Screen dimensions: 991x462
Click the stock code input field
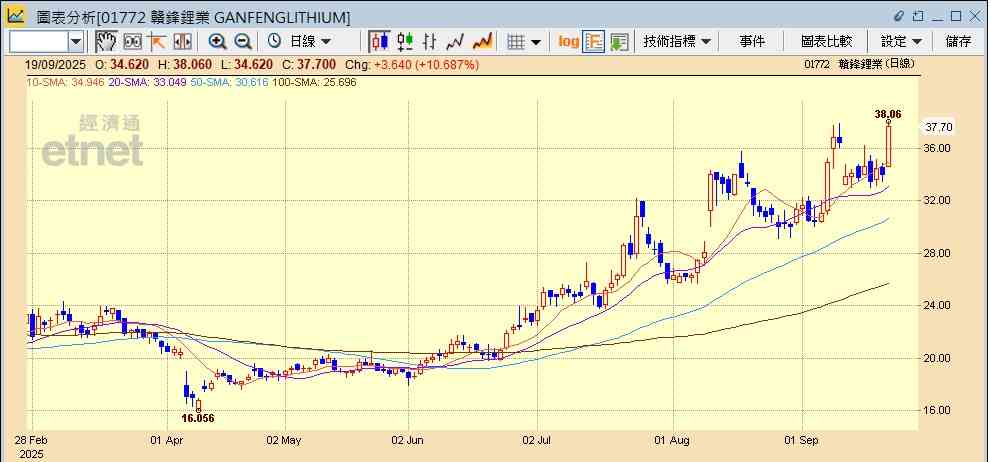(39, 42)
